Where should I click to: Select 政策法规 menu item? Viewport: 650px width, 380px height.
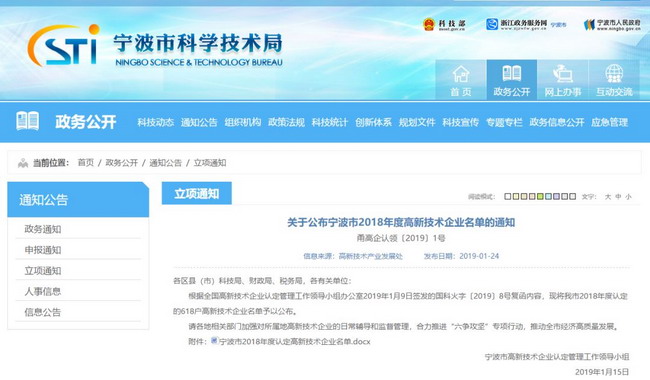pyautogui.click(x=286, y=122)
